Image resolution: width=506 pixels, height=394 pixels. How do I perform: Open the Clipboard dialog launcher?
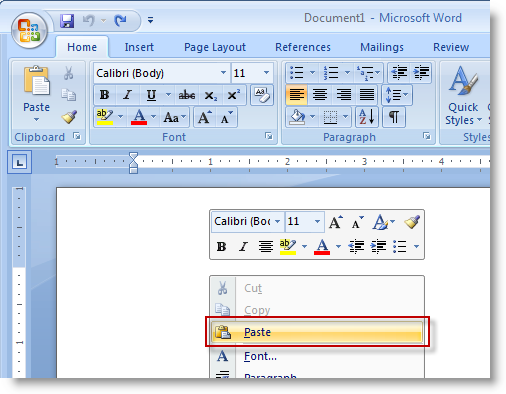77,136
